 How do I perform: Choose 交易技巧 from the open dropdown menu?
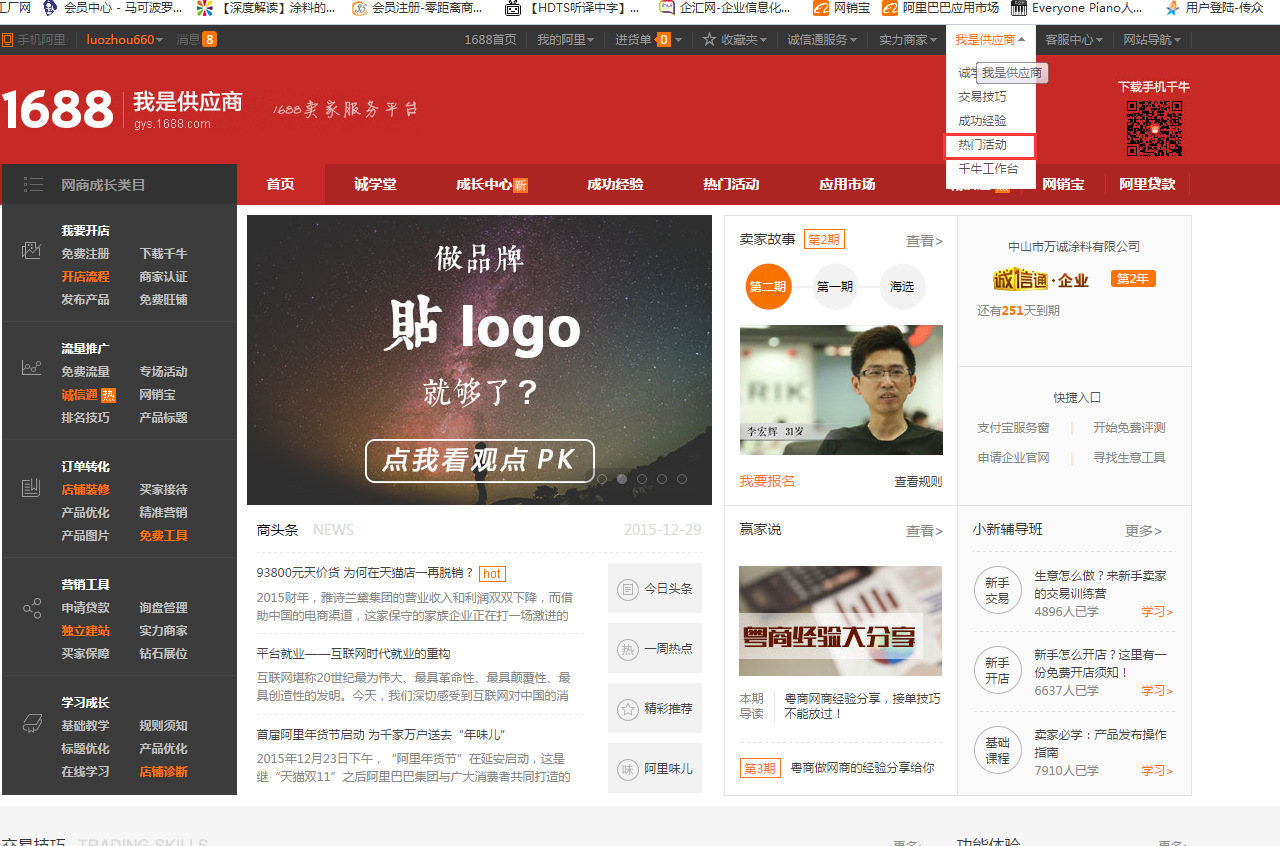point(983,97)
